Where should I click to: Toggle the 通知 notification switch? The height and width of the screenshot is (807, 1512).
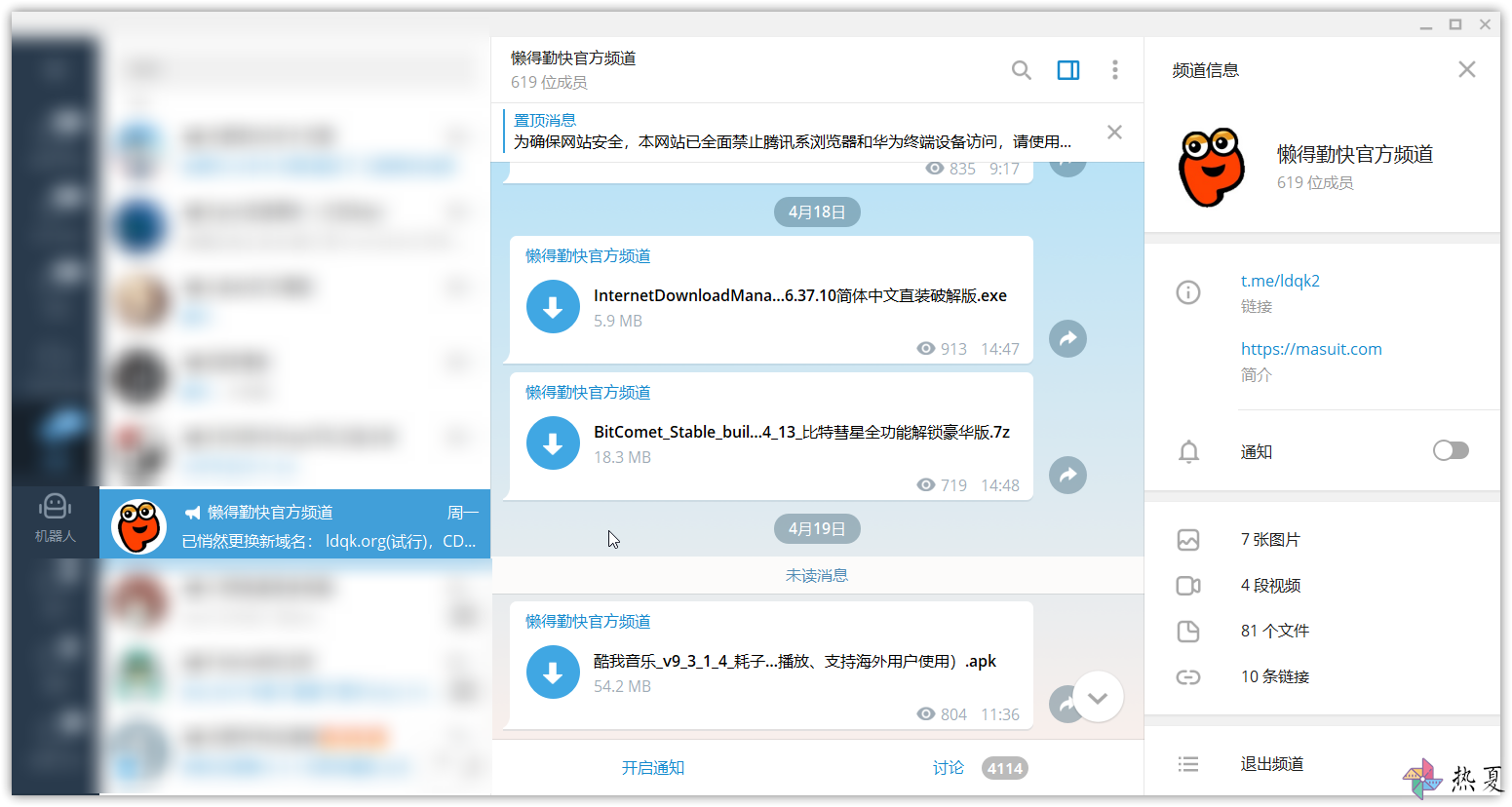1451,450
